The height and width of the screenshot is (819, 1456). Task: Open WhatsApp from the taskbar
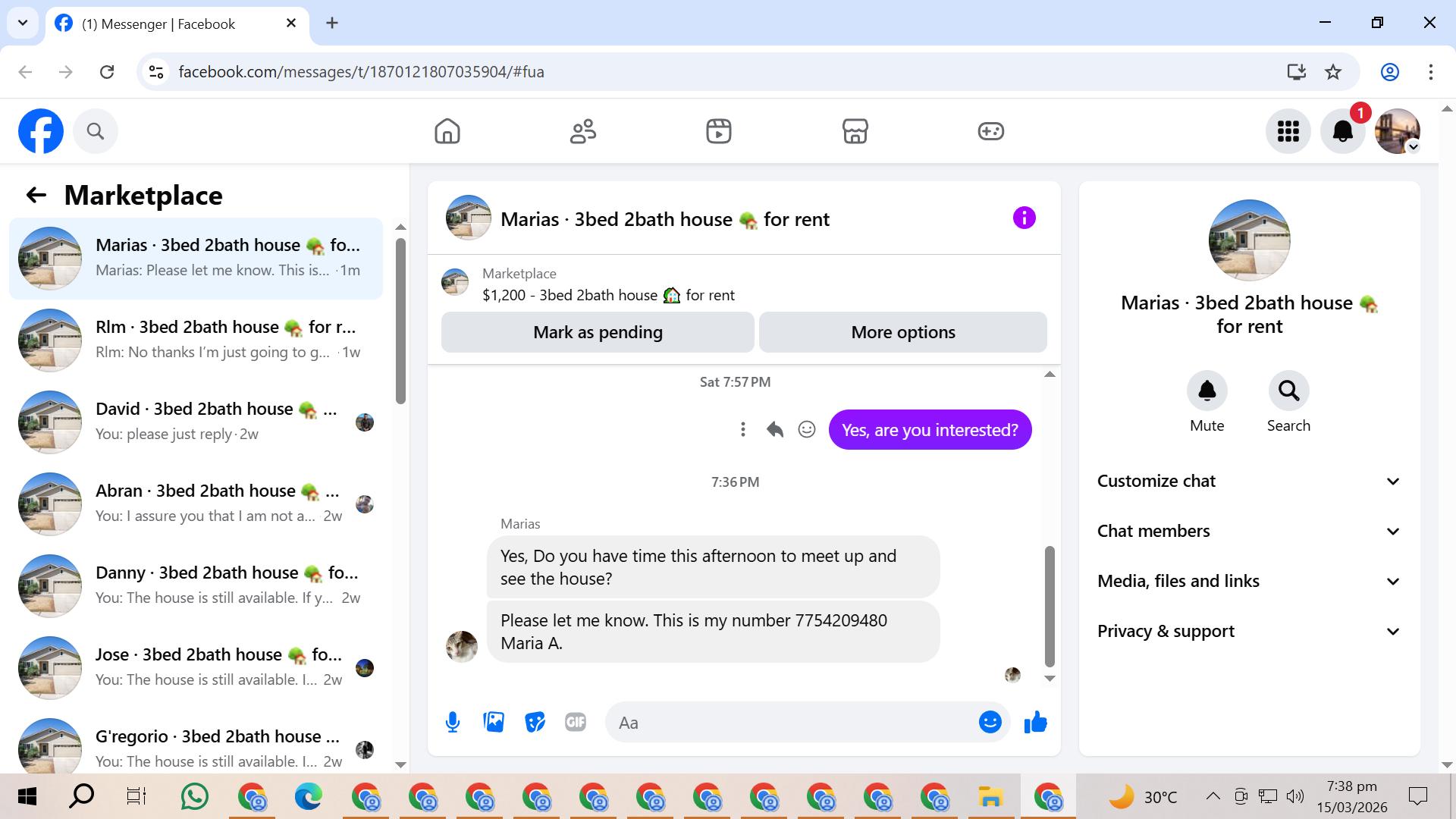pos(195,797)
